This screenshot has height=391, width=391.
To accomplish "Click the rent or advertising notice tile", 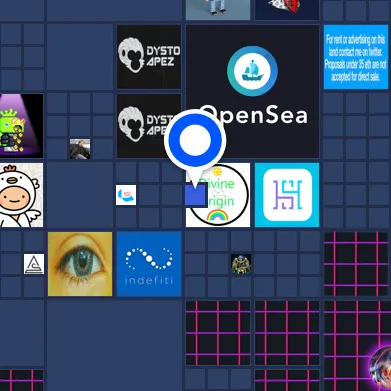I will click(356, 57).
